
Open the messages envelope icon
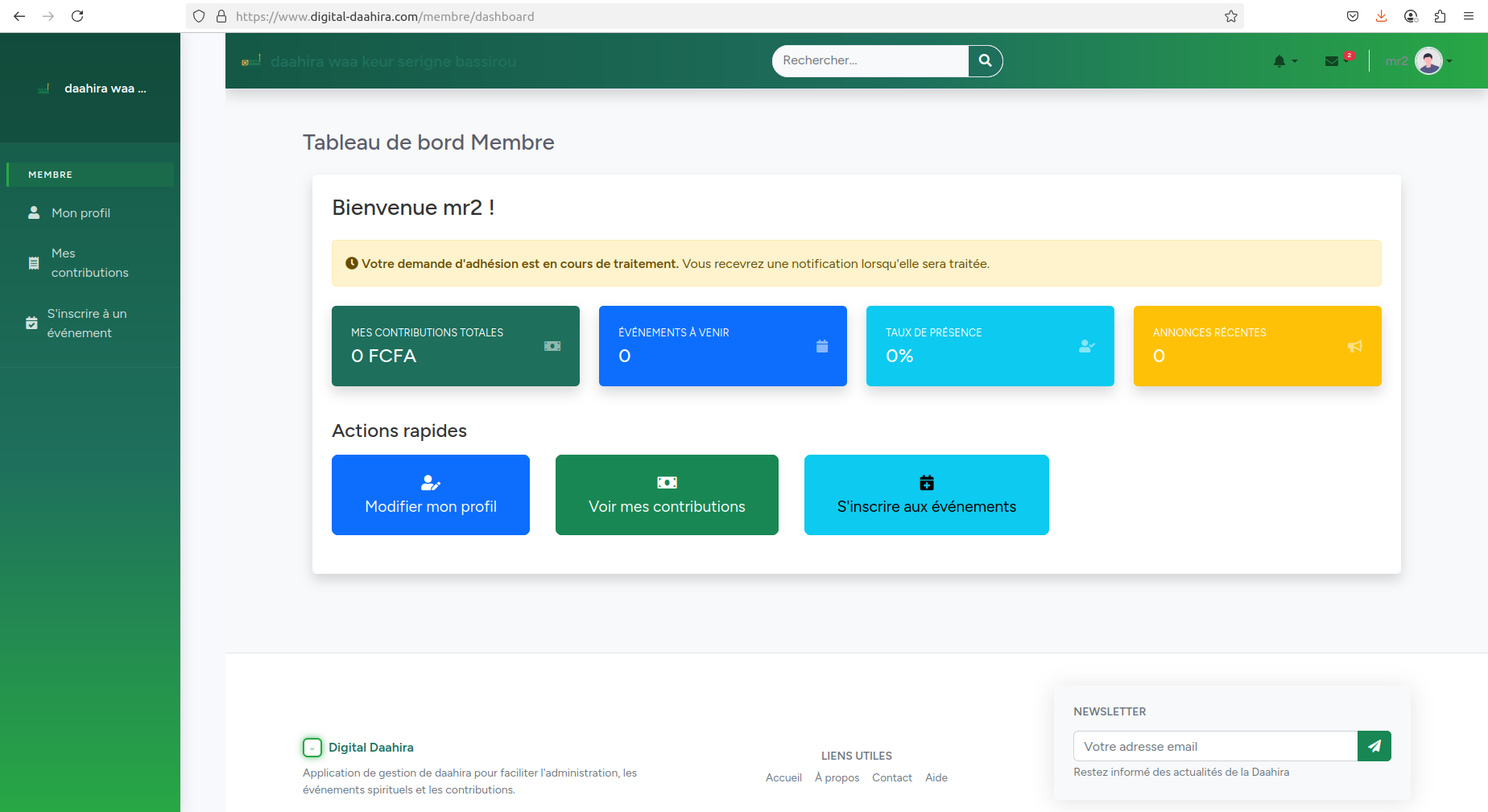pos(1332,61)
